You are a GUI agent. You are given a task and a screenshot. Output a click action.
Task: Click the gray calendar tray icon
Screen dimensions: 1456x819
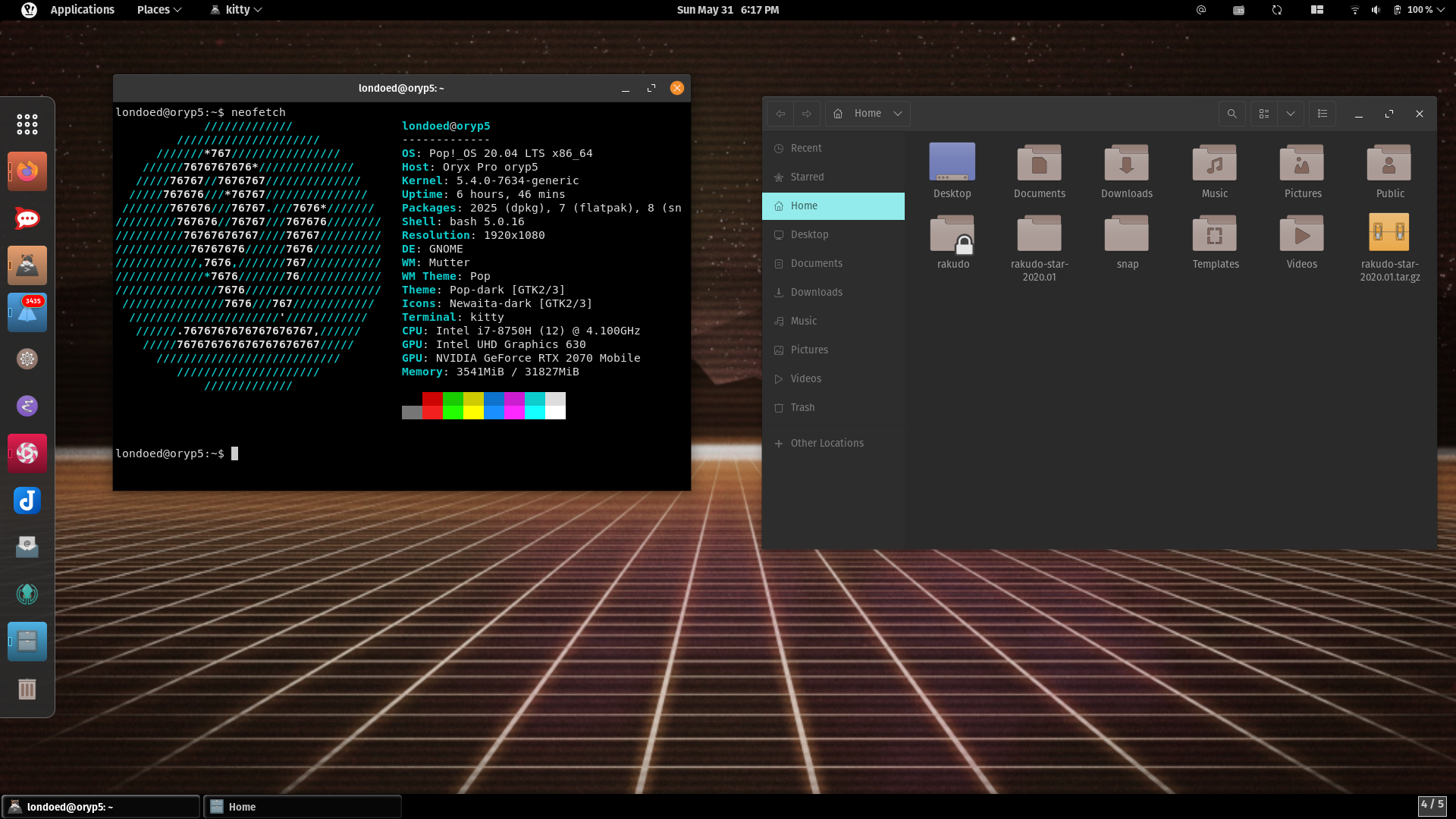(x=1238, y=10)
